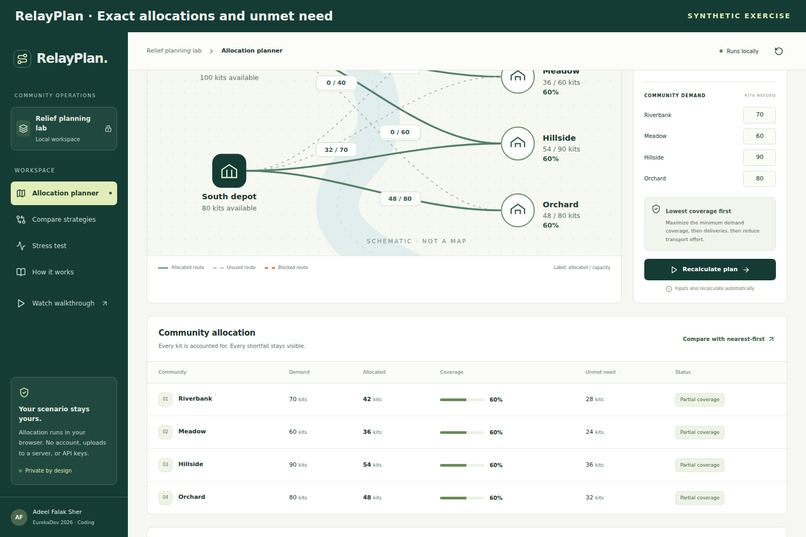Click the How it works book icon
The image size is (806, 537).
click(21, 272)
